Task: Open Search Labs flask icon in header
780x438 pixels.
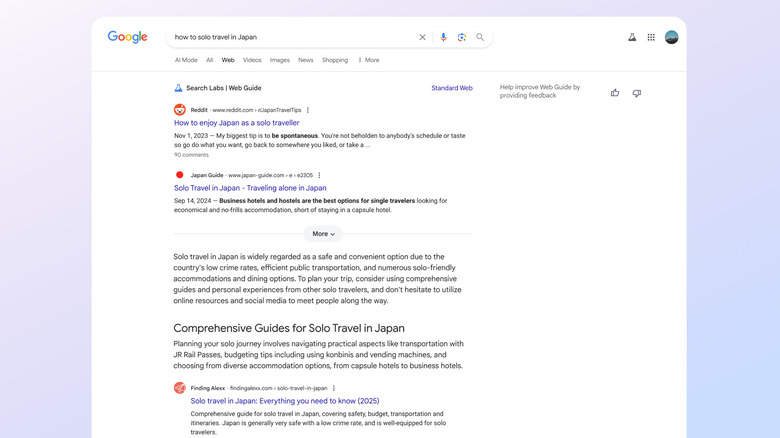Action: pos(632,37)
